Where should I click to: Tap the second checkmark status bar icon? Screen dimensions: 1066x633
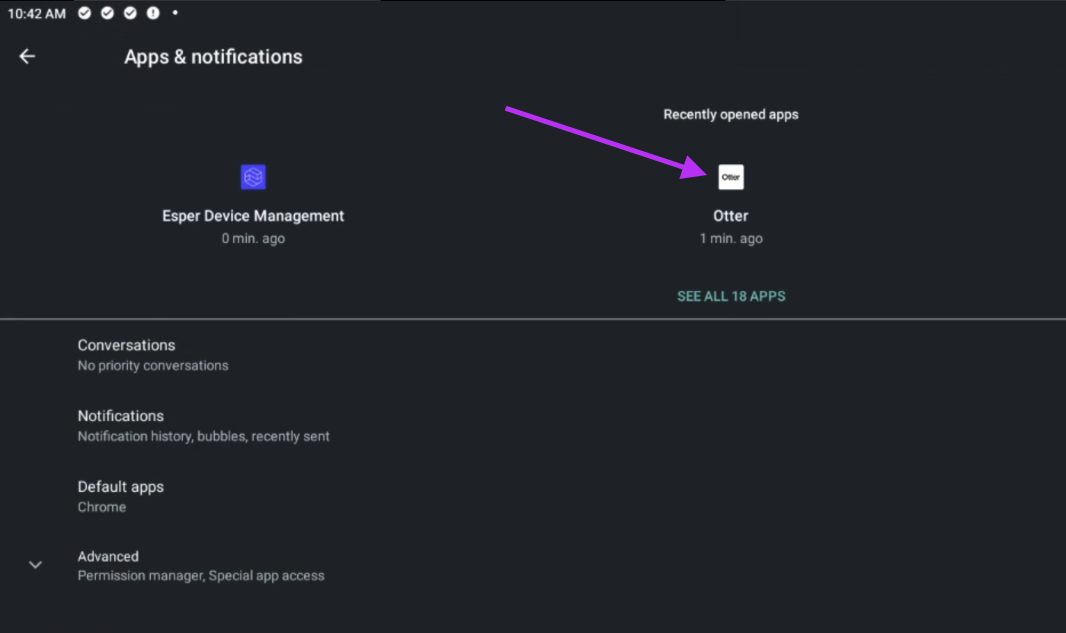click(x=108, y=13)
